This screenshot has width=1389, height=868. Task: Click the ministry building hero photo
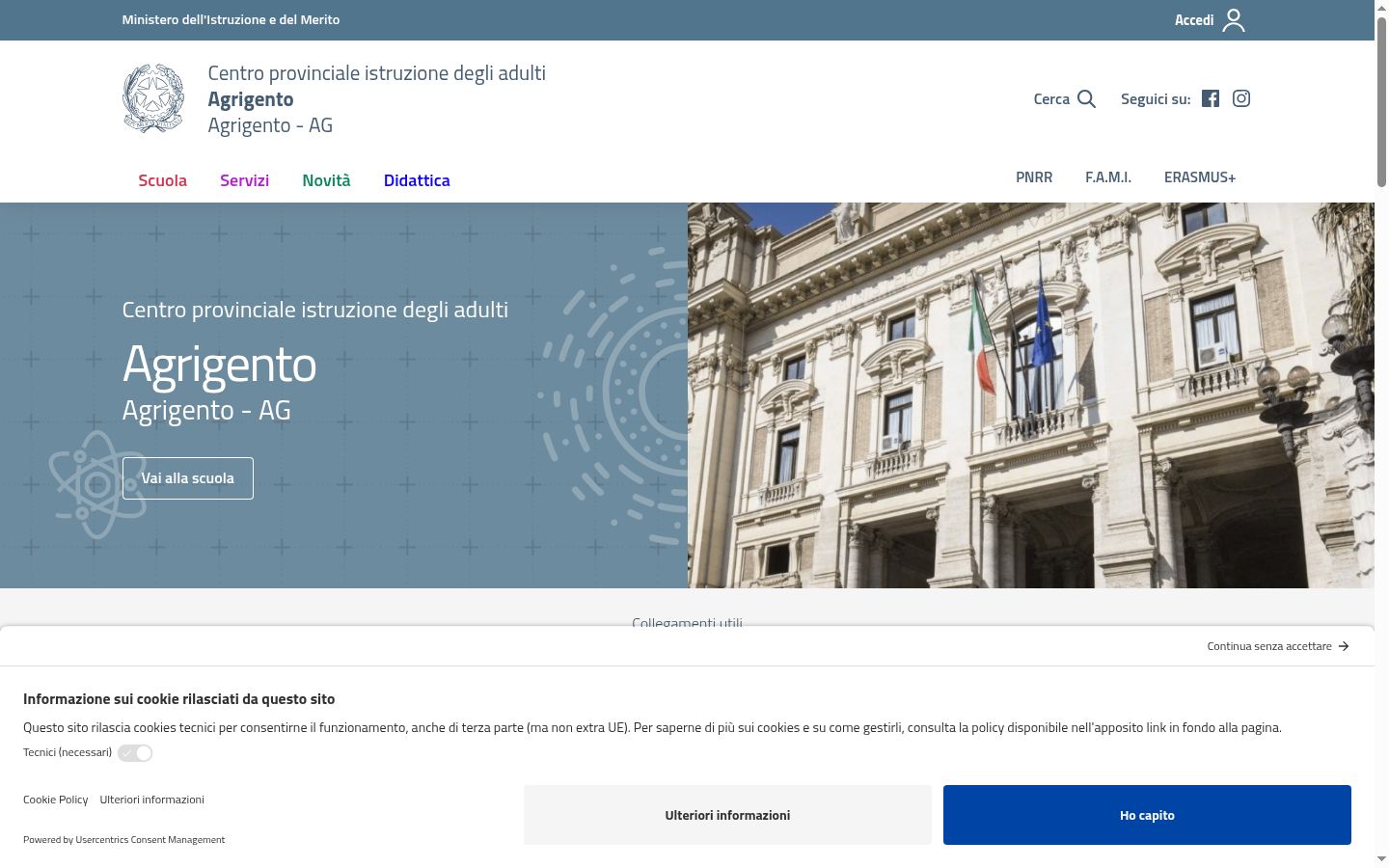[1030, 395]
